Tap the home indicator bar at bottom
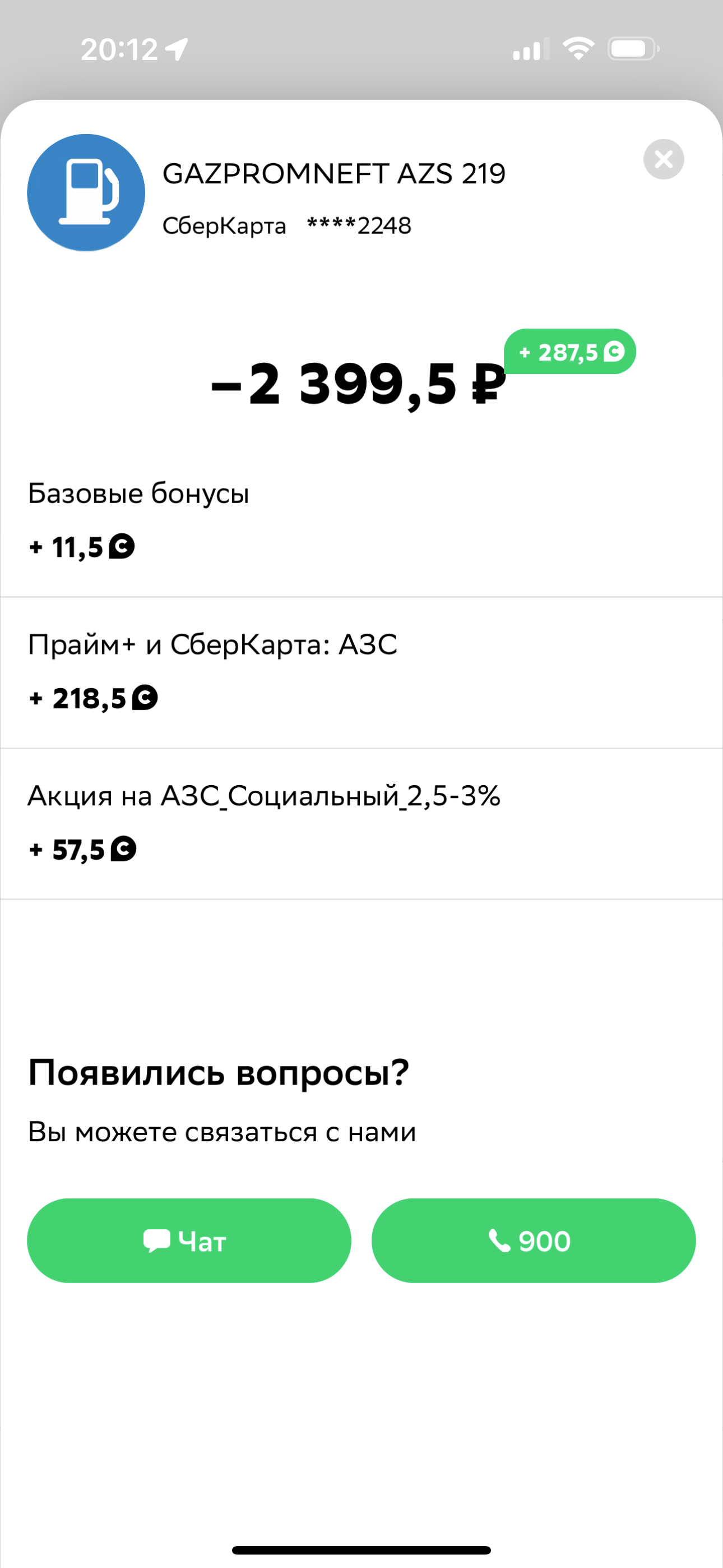The height and width of the screenshot is (1568, 723). 361,1549
